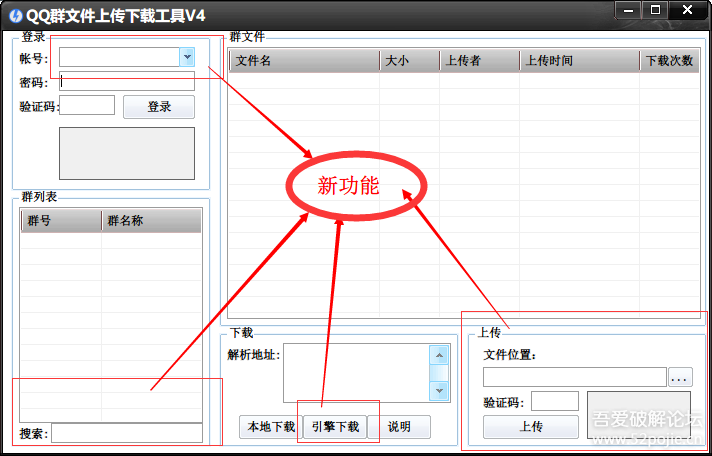Open the 帐号 account dropdown arrow

pos(187,57)
